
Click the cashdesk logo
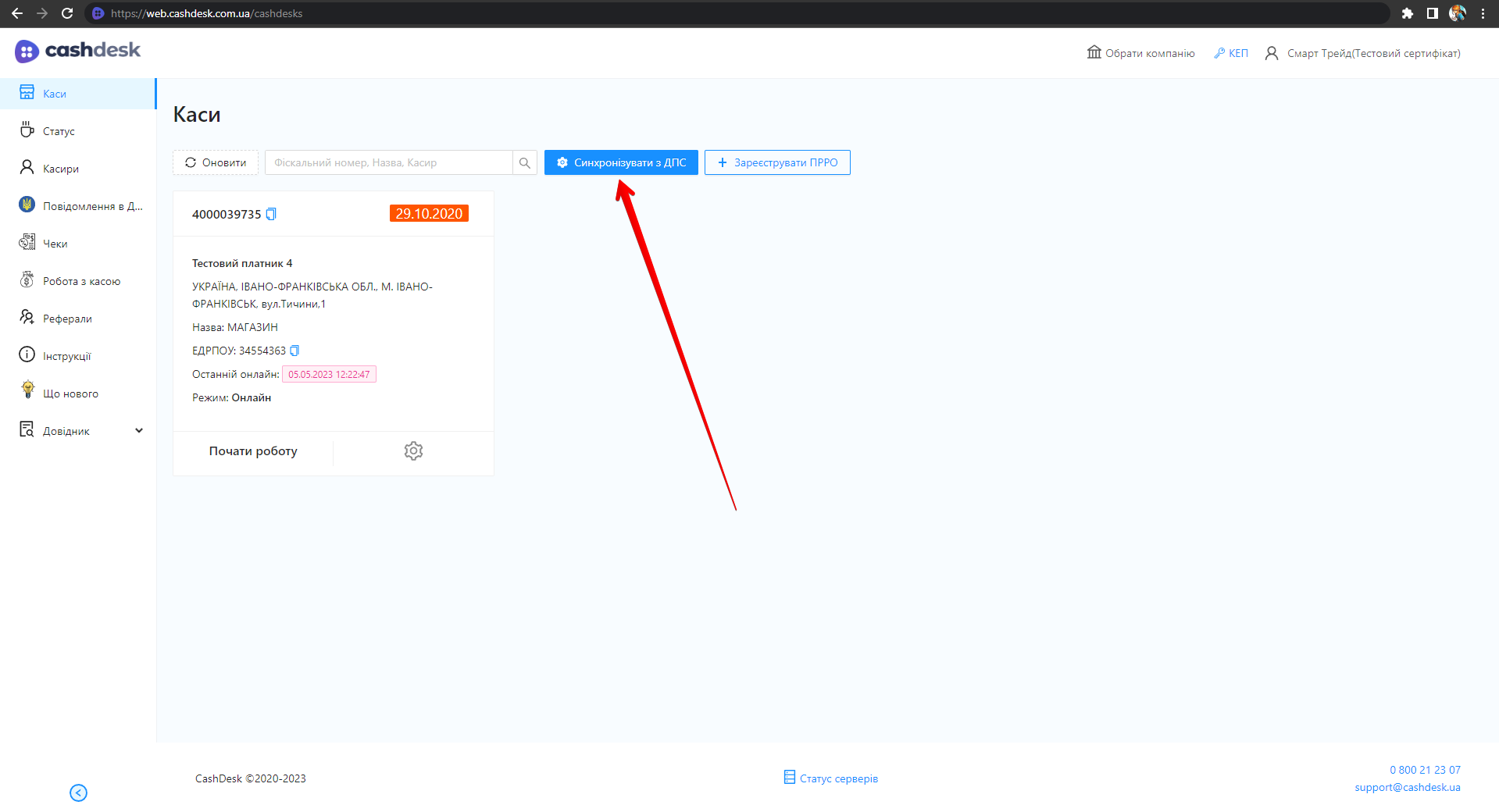point(77,51)
